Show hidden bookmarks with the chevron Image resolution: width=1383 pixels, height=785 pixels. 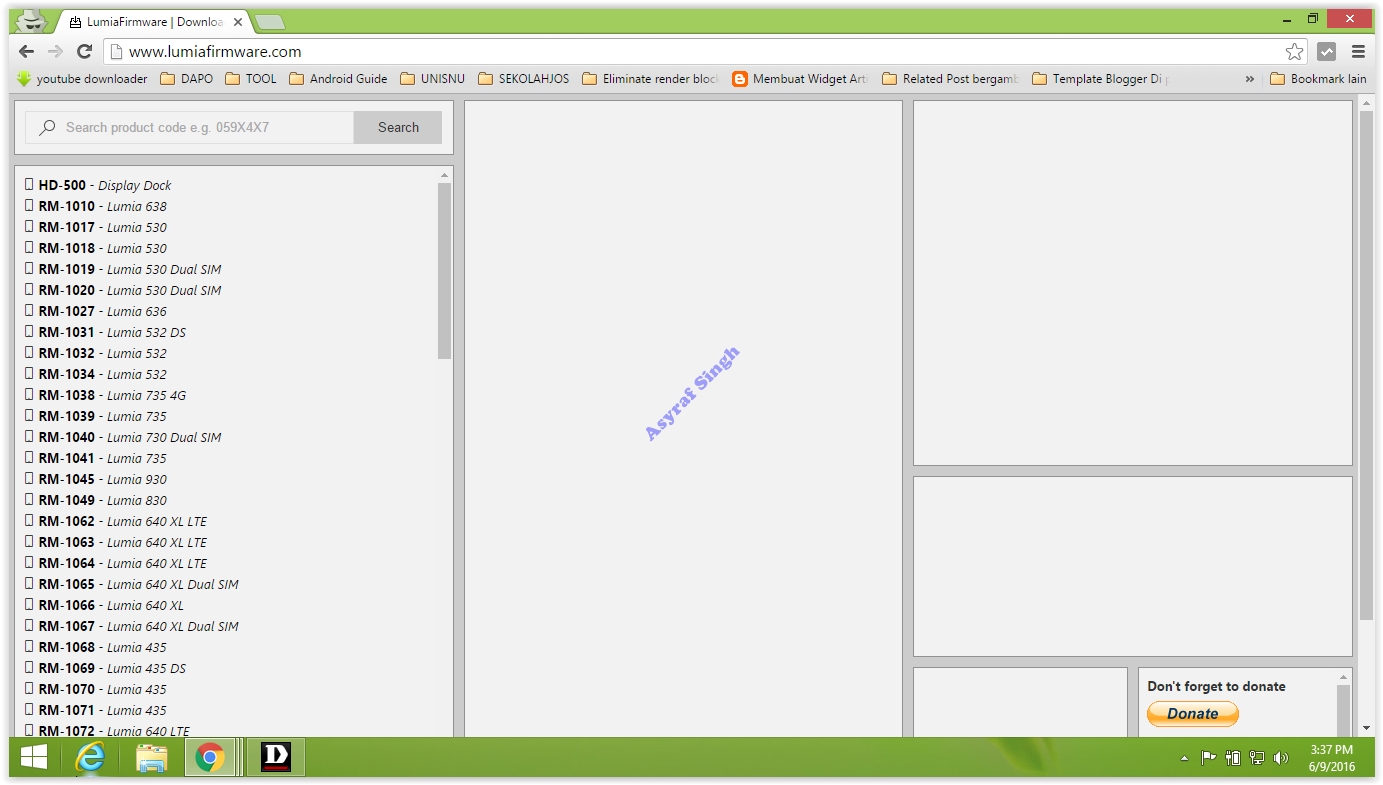click(x=1249, y=79)
